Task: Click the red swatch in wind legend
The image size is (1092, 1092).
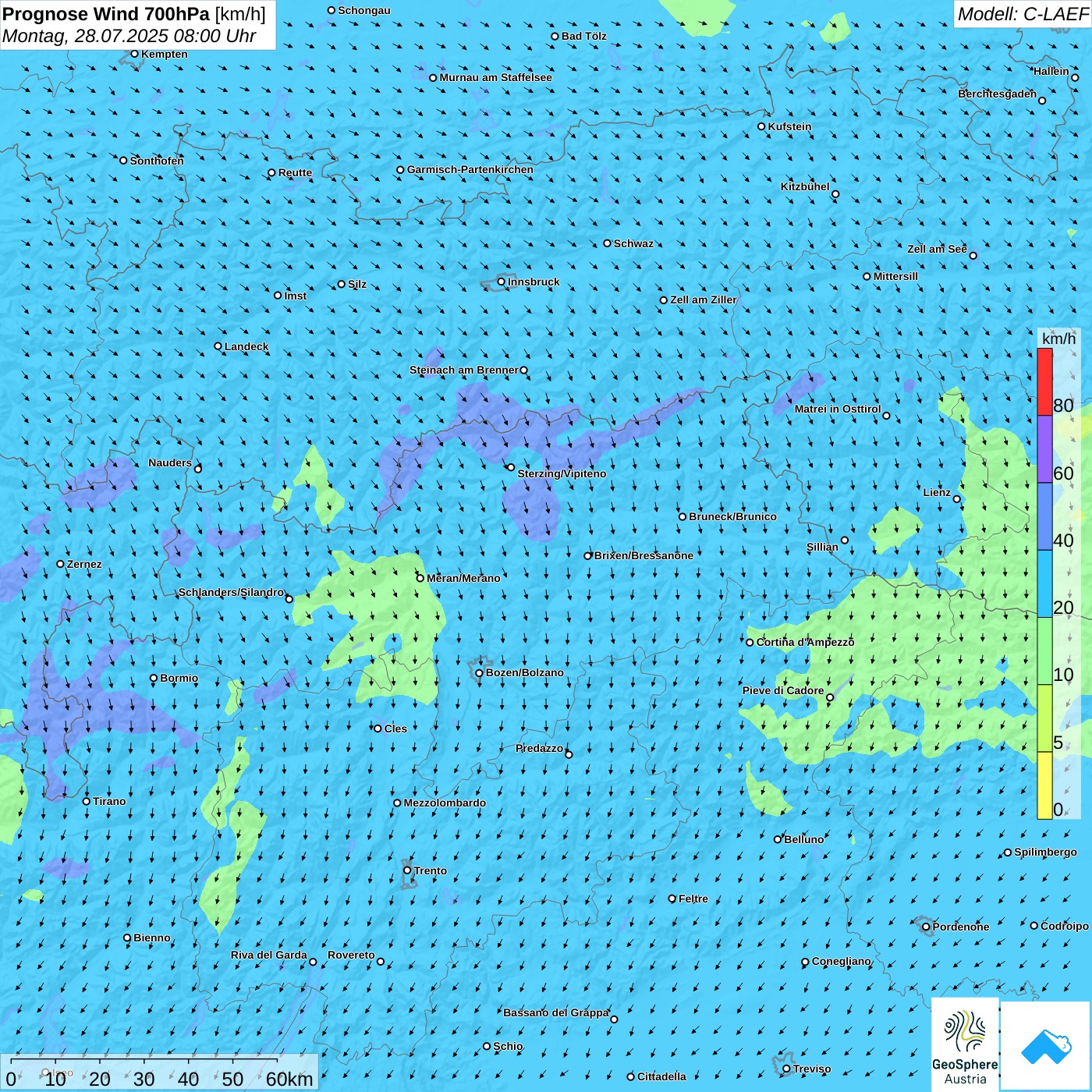Action: point(1044,381)
